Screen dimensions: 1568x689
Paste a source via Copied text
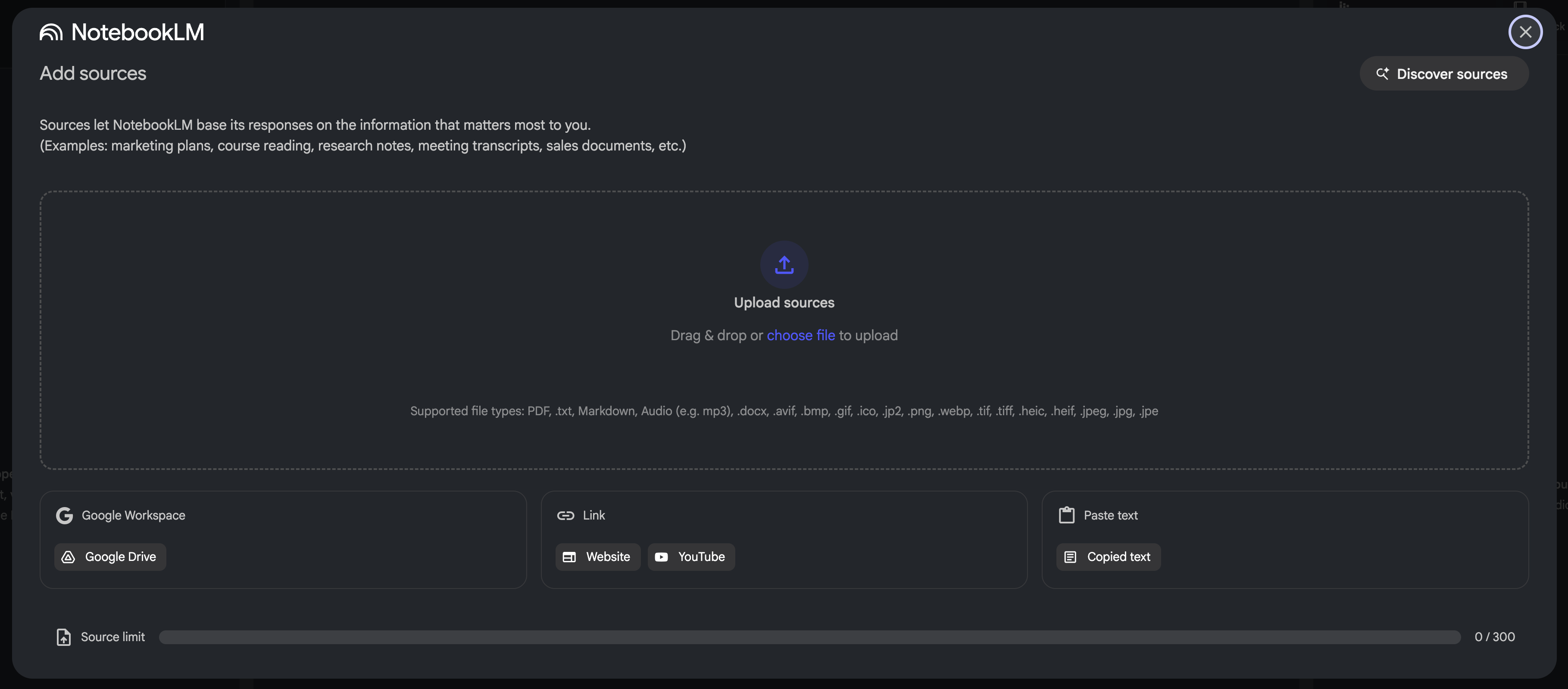(x=1109, y=557)
